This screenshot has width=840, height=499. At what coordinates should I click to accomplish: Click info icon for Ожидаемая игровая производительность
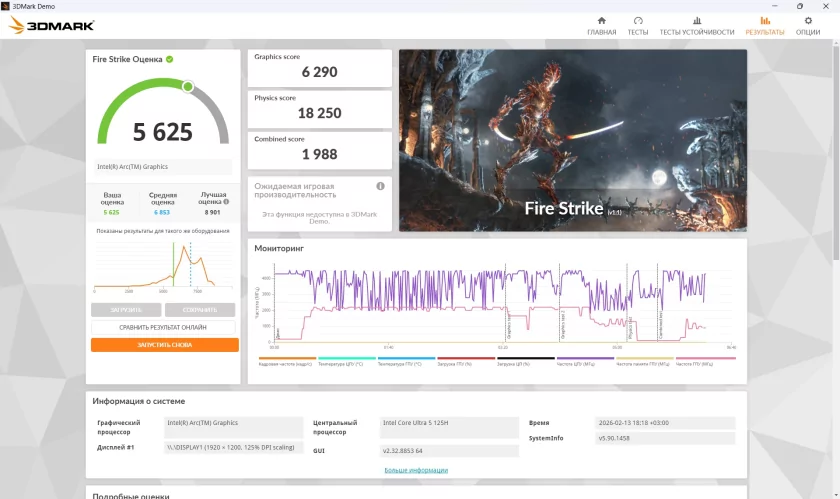380,186
